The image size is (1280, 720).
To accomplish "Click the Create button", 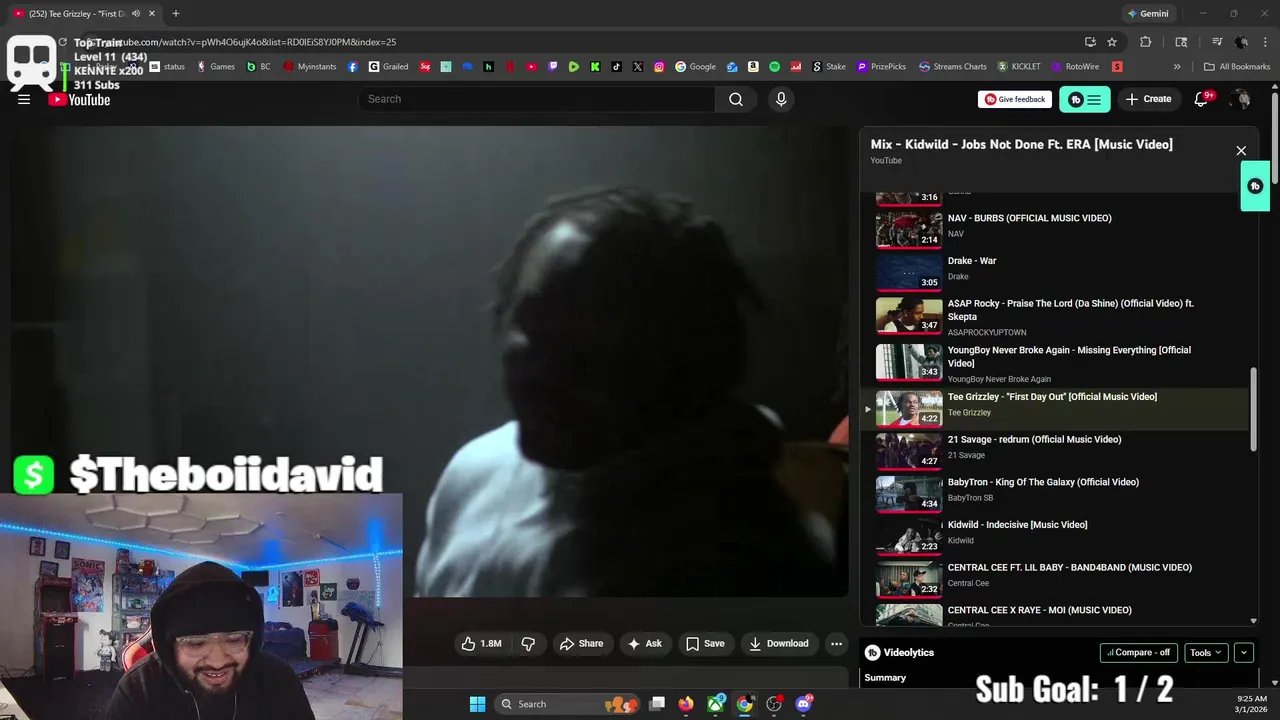I will (x=1148, y=99).
